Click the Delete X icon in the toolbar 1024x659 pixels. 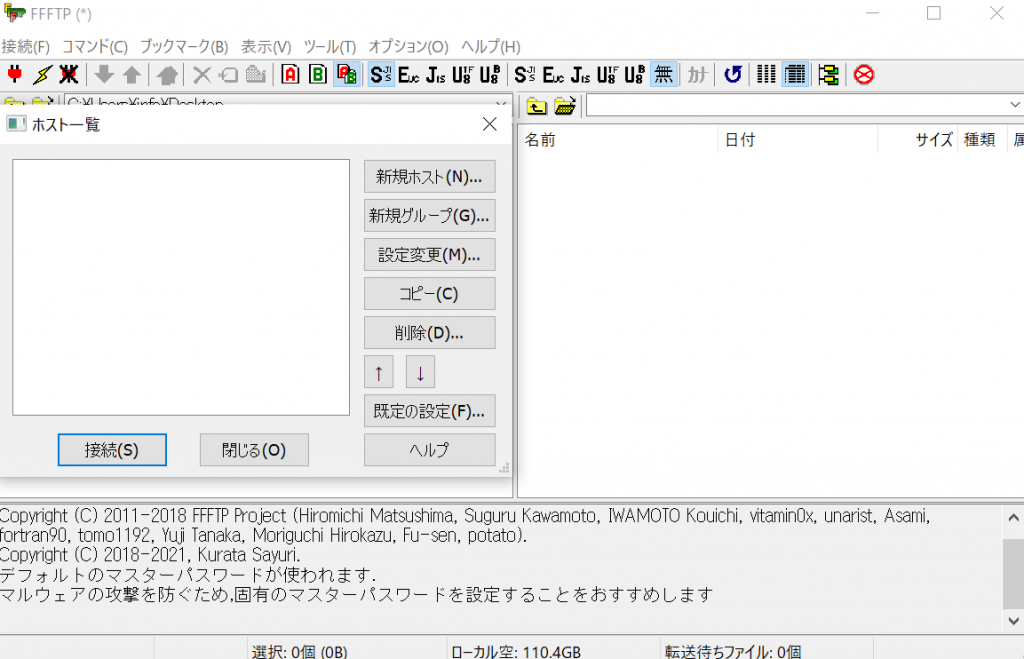coord(202,74)
